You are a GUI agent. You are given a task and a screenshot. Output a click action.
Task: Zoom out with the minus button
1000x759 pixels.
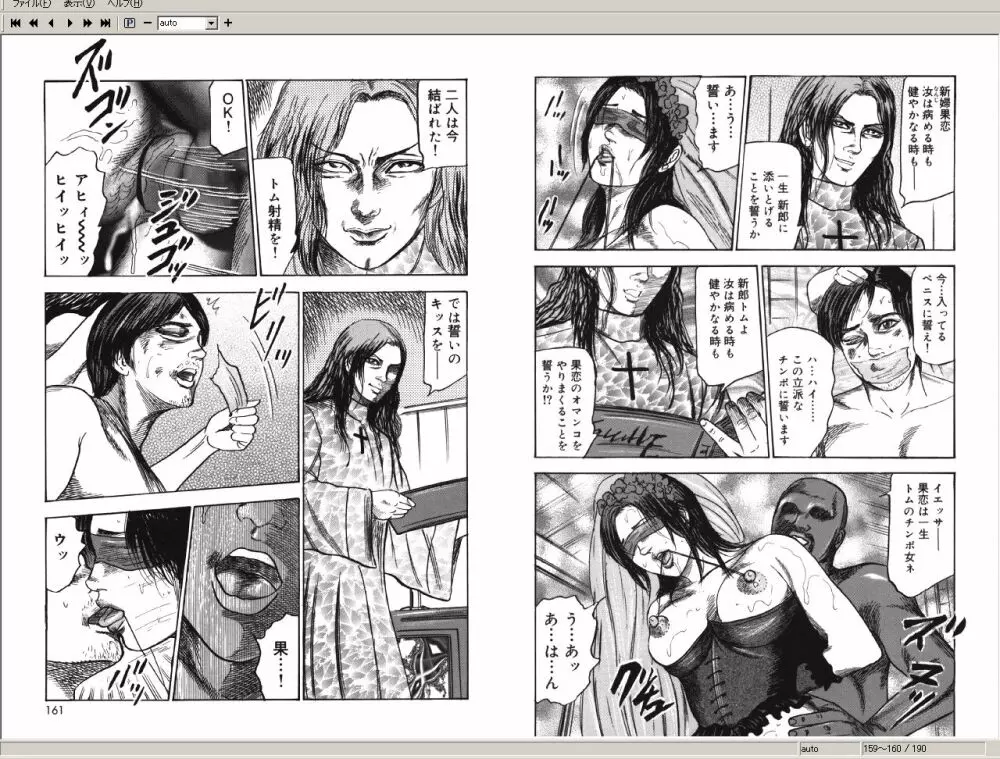tap(147, 22)
